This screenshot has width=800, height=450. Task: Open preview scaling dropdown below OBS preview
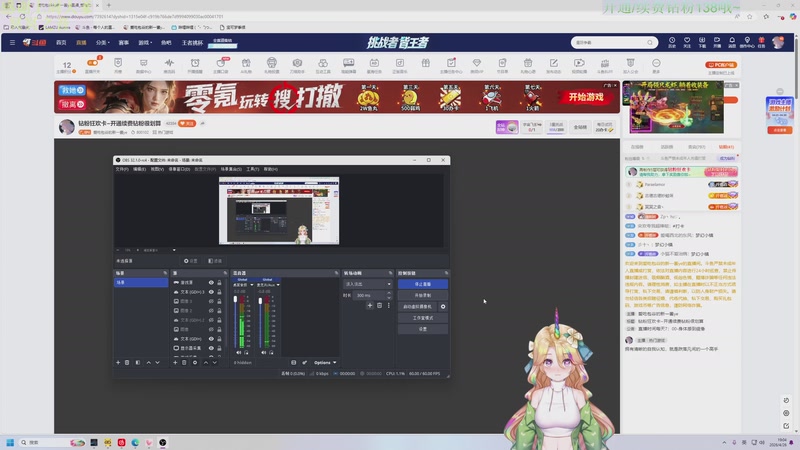click(x=174, y=250)
